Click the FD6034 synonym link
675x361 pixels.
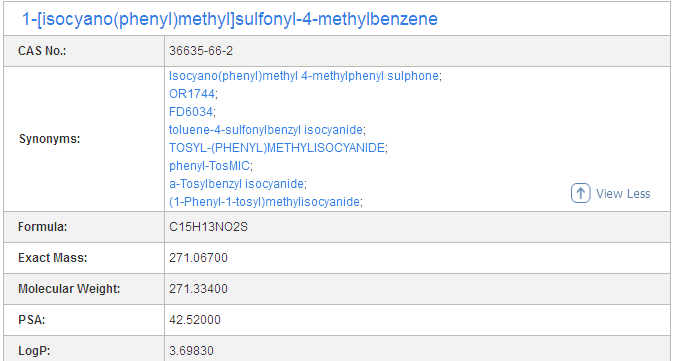coord(191,112)
